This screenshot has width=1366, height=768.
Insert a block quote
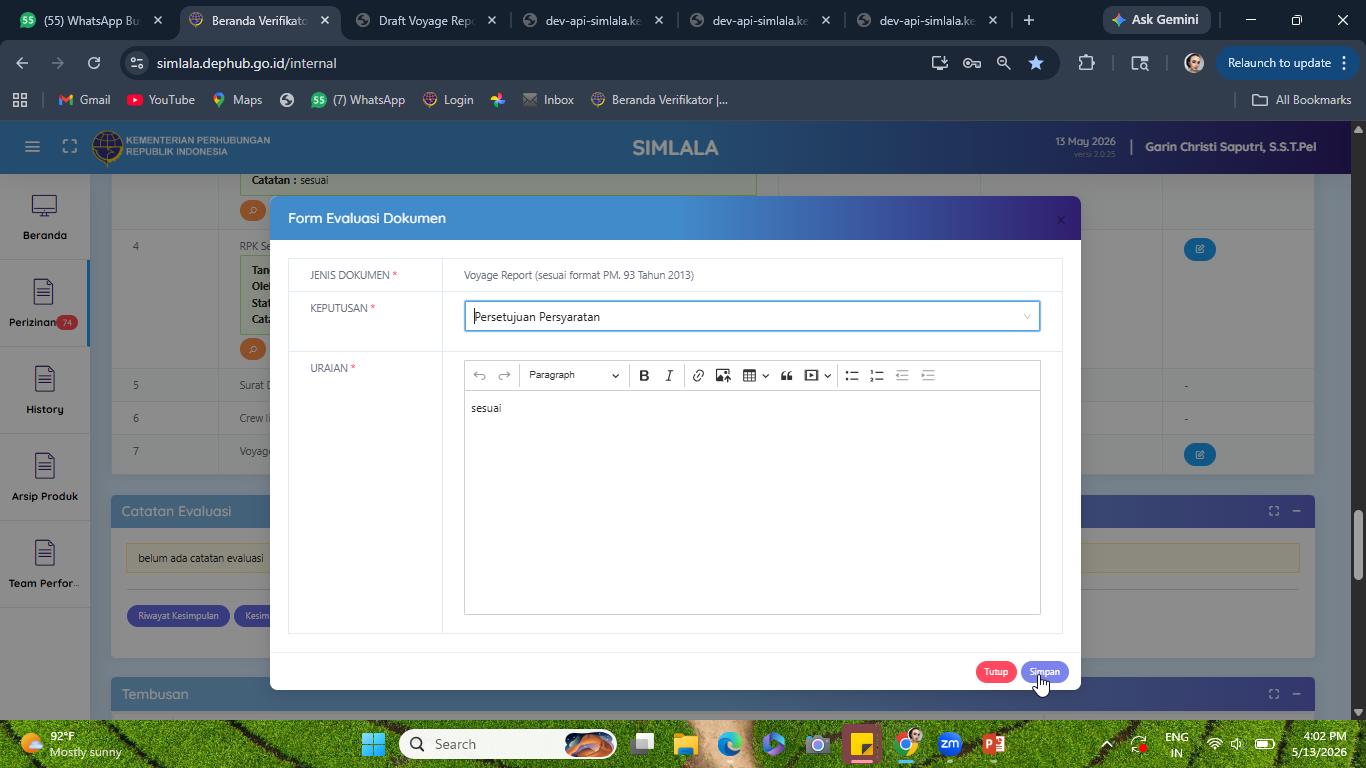point(786,375)
